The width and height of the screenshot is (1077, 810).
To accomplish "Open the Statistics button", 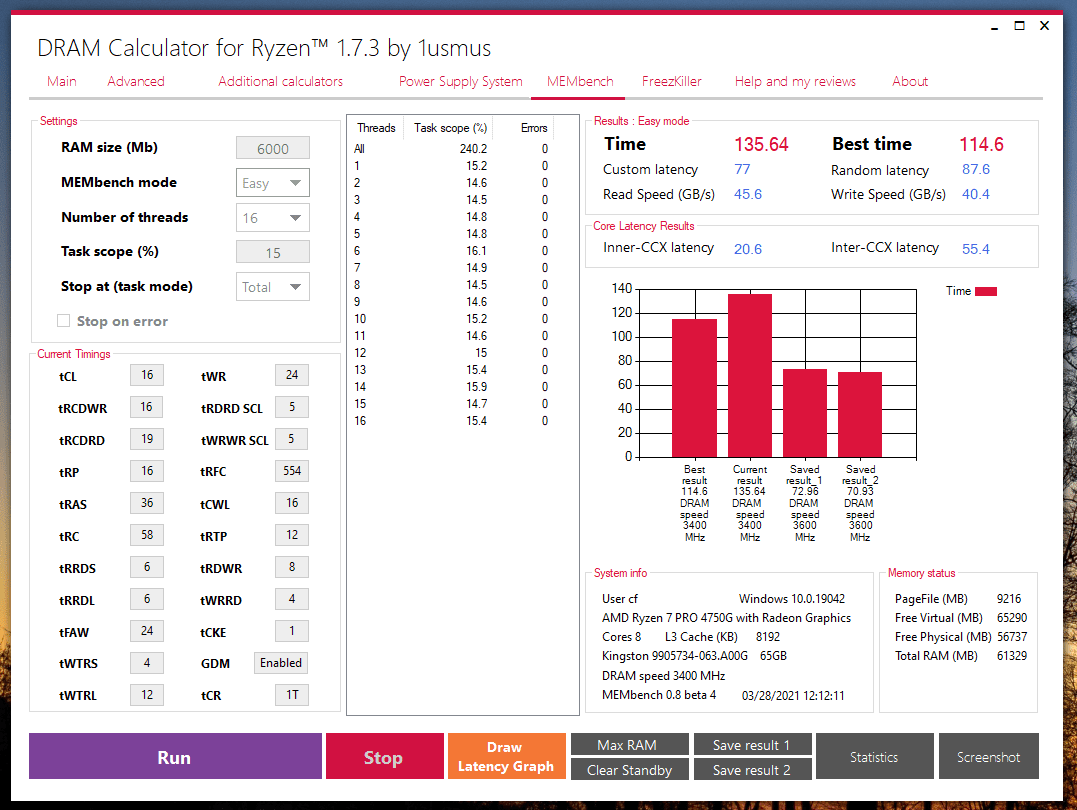I will [x=874, y=756].
